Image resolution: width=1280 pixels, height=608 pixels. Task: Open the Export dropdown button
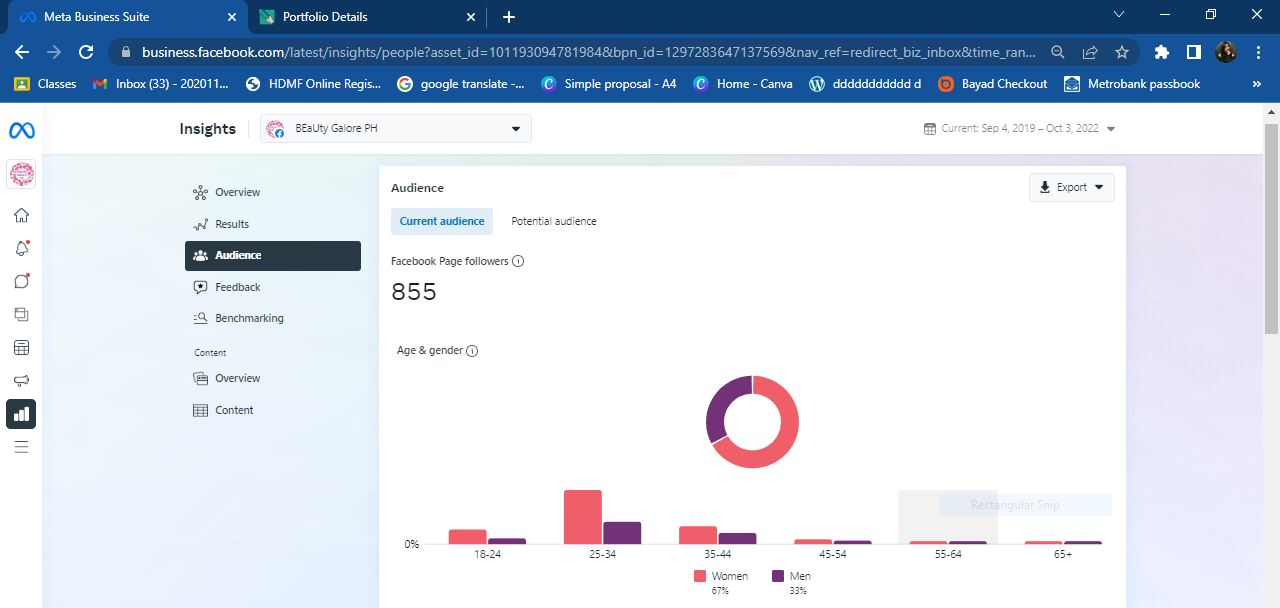pyautogui.click(x=1071, y=187)
